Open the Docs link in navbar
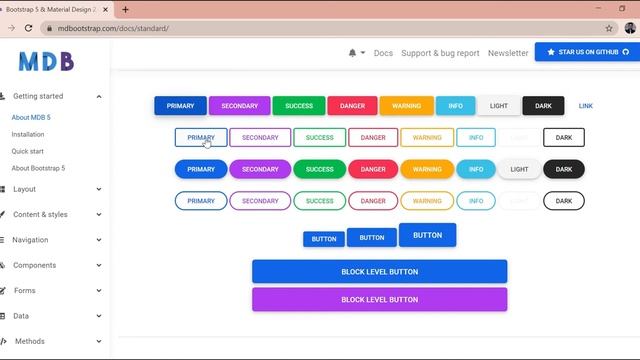 point(383,53)
